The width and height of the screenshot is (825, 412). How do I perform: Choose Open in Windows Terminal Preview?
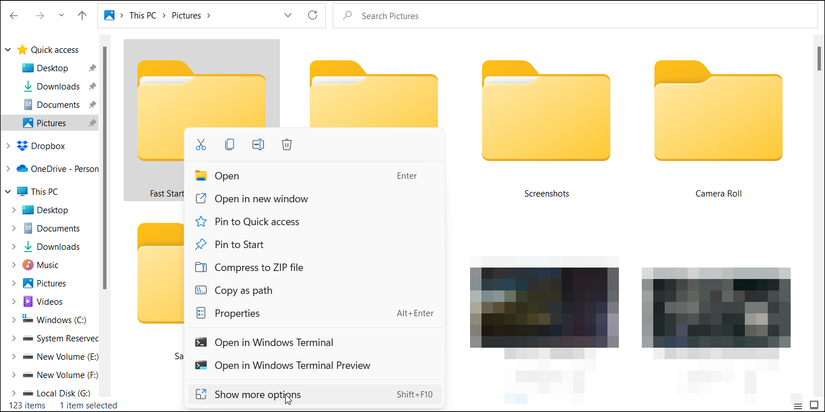314,365
